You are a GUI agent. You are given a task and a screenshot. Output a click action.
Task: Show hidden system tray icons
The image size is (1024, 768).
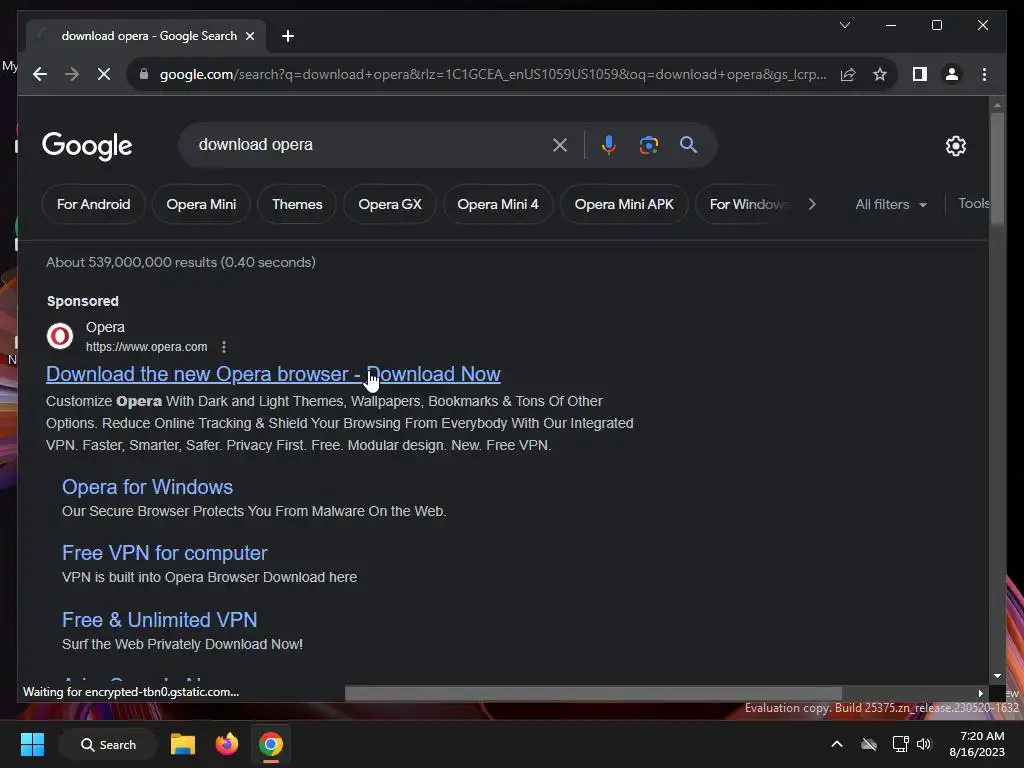click(837, 744)
